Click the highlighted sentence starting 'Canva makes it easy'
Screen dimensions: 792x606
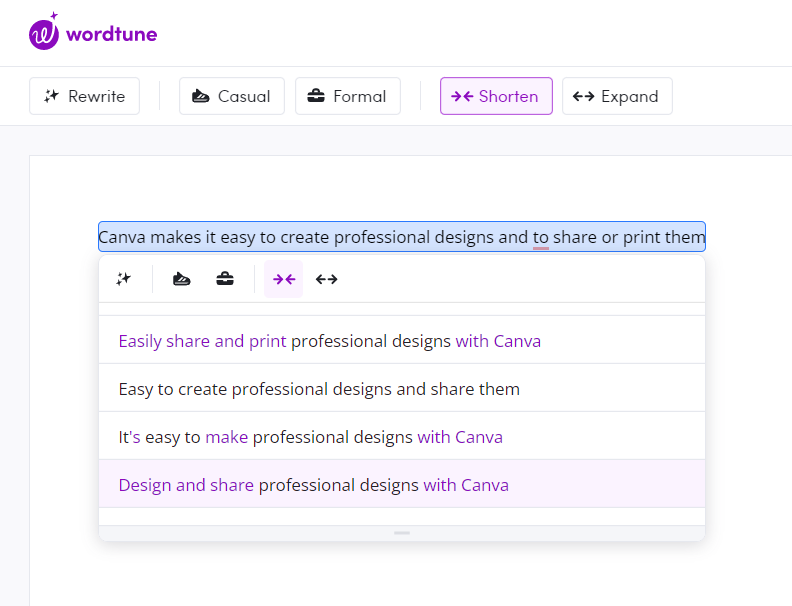click(x=402, y=236)
